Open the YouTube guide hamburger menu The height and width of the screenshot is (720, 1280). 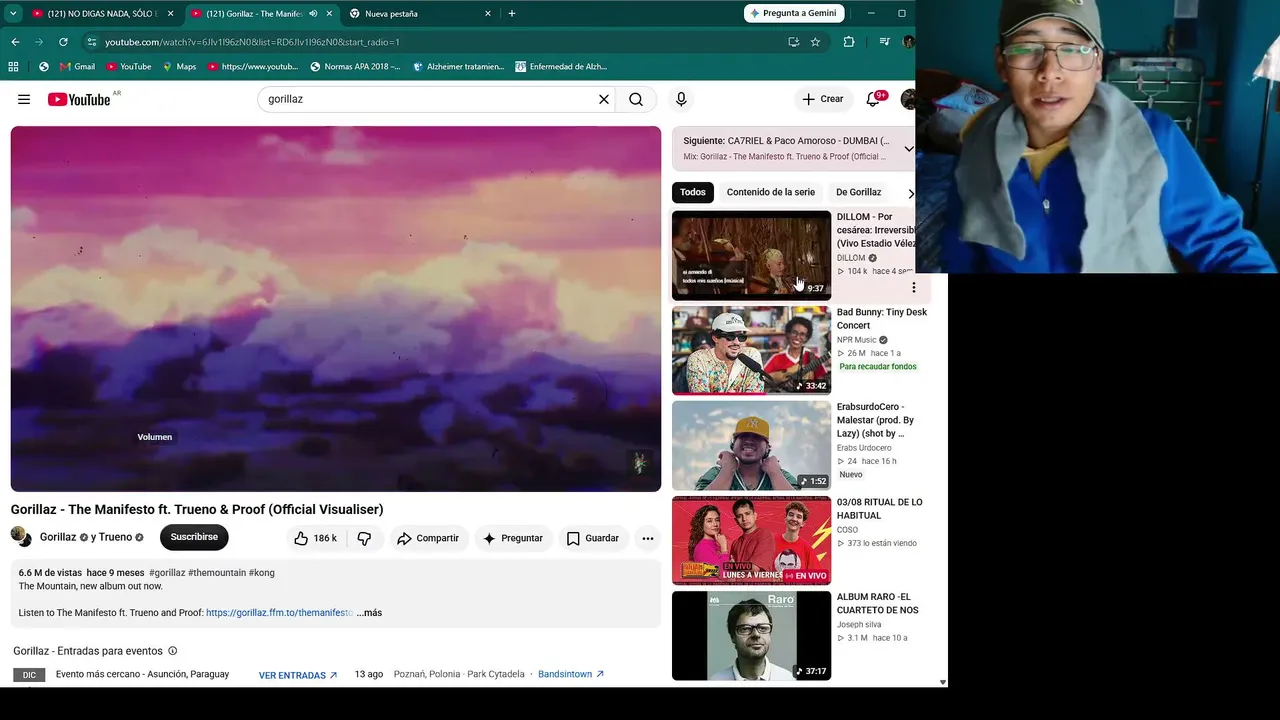click(24, 99)
